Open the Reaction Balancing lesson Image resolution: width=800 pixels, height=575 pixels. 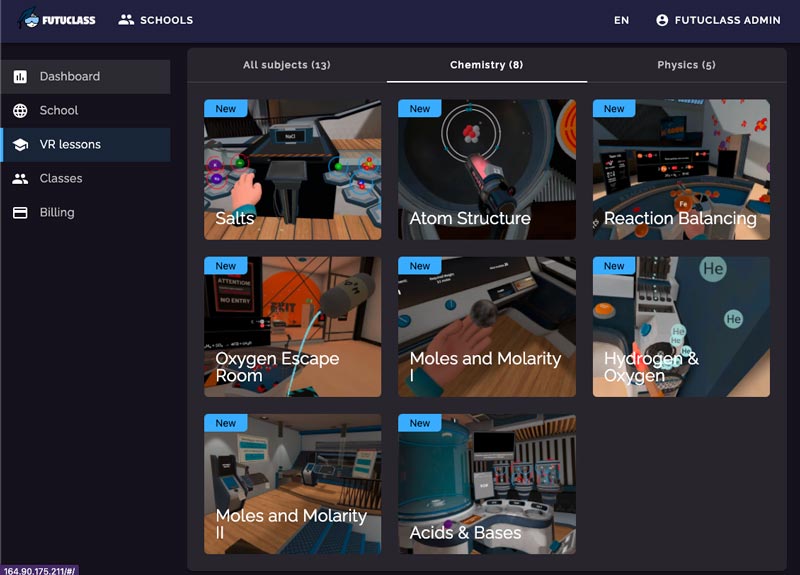point(681,169)
